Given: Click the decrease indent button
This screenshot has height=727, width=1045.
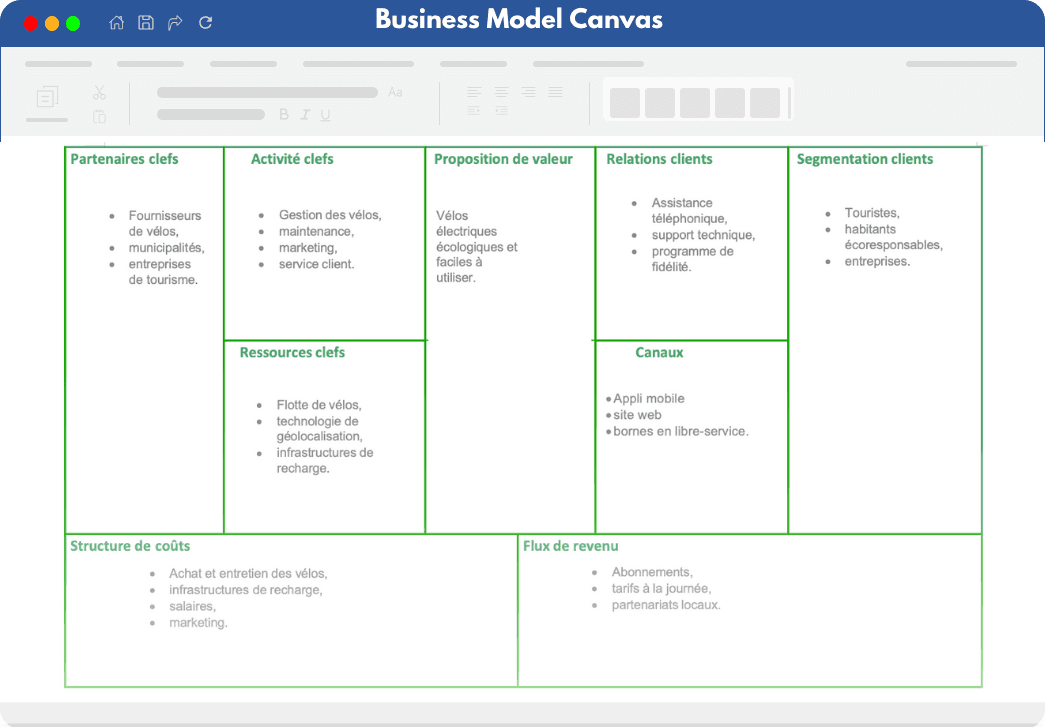Looking at the screenshot, I should [501, 110].
